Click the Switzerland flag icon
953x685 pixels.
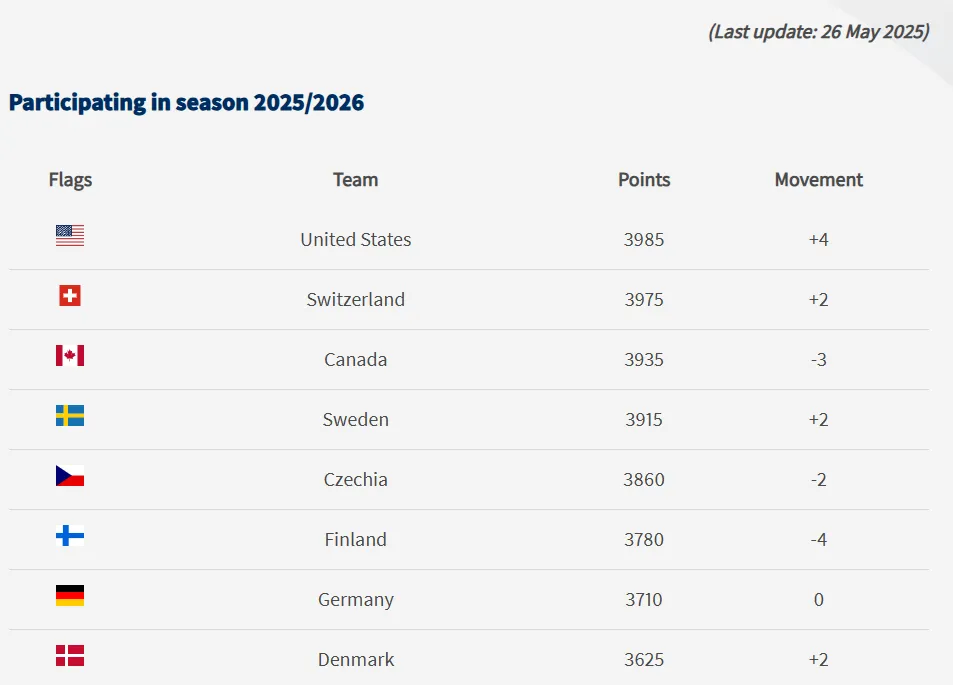70,296
